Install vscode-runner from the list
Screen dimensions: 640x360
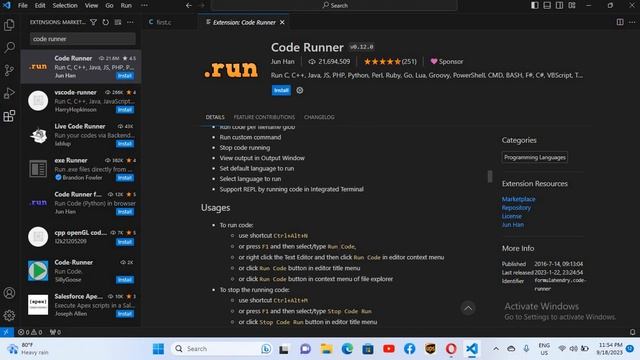coord(124,109)
